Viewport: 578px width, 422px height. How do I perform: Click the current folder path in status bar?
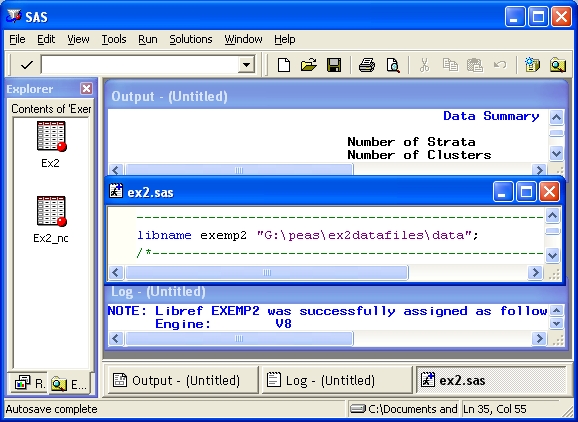pos(404,409)
